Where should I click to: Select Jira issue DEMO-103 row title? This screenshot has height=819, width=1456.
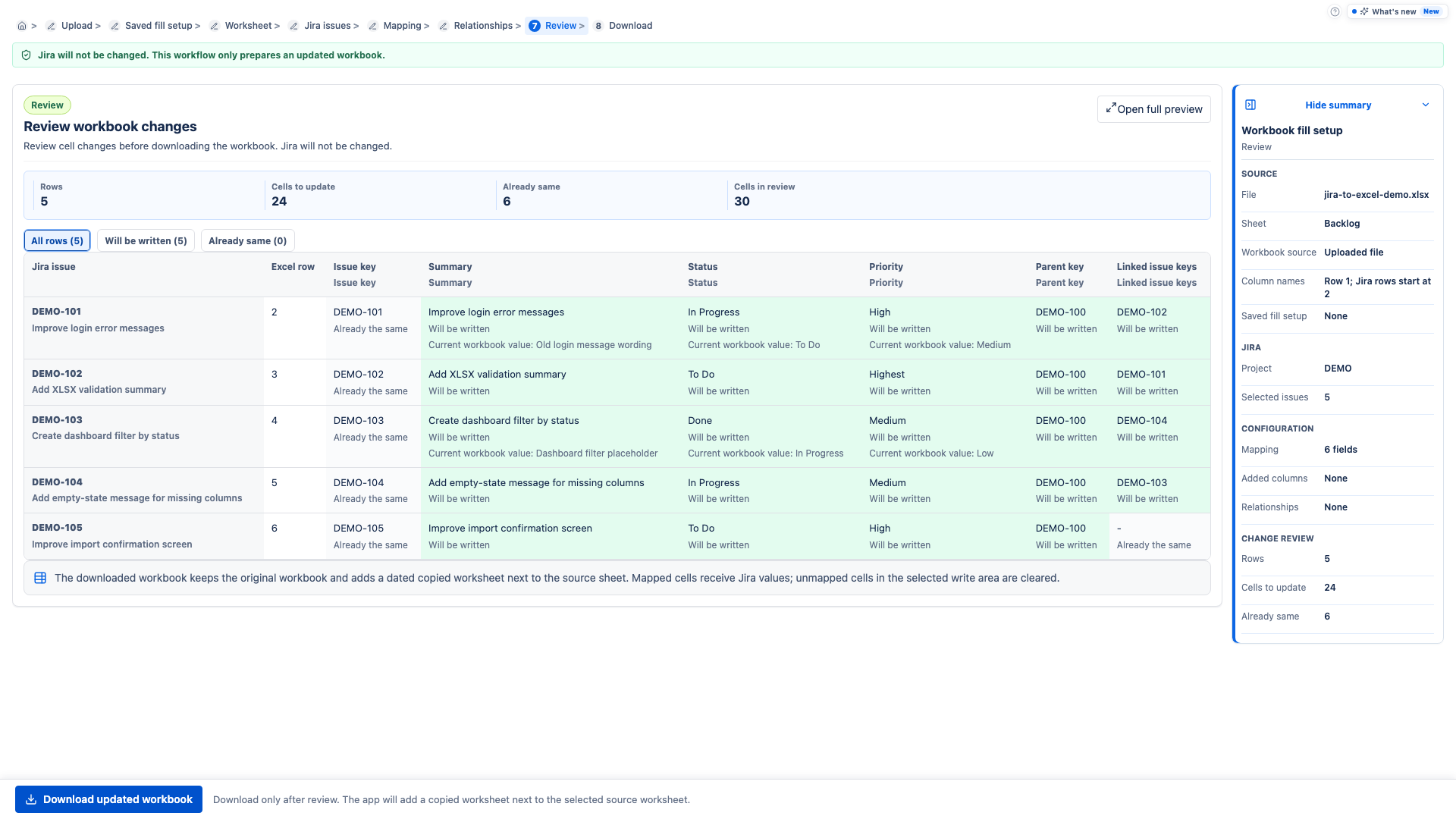point(57,420)
